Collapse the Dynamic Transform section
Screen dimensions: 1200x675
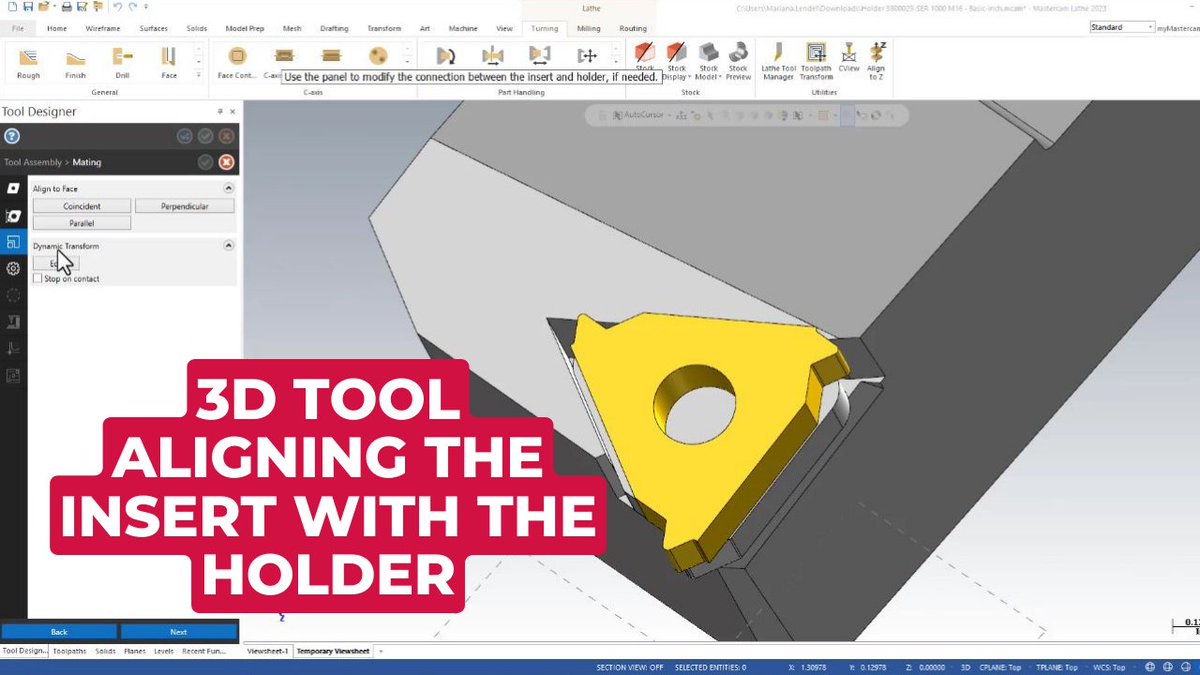(x=229, y=245)
